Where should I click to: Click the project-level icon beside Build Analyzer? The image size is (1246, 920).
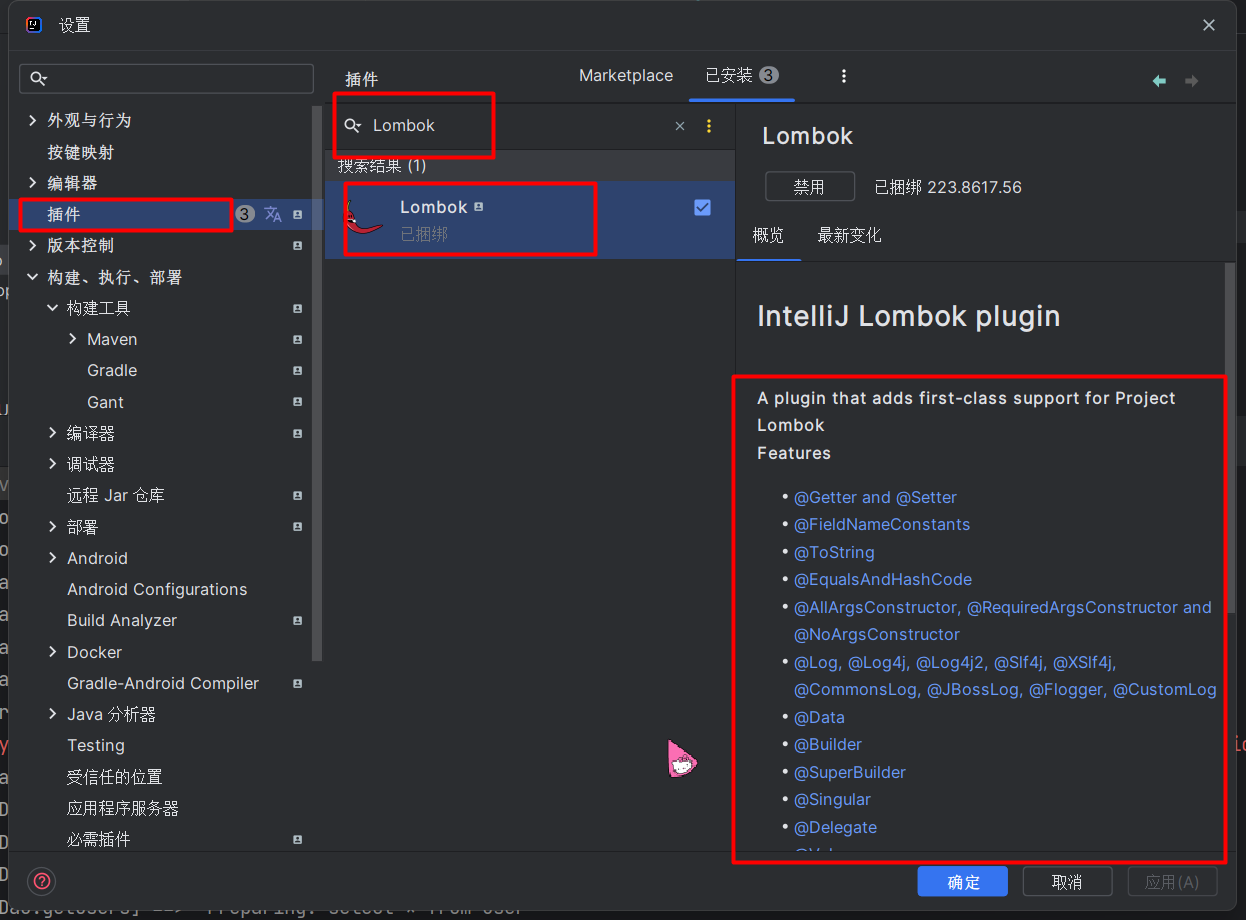pos(297,621)
